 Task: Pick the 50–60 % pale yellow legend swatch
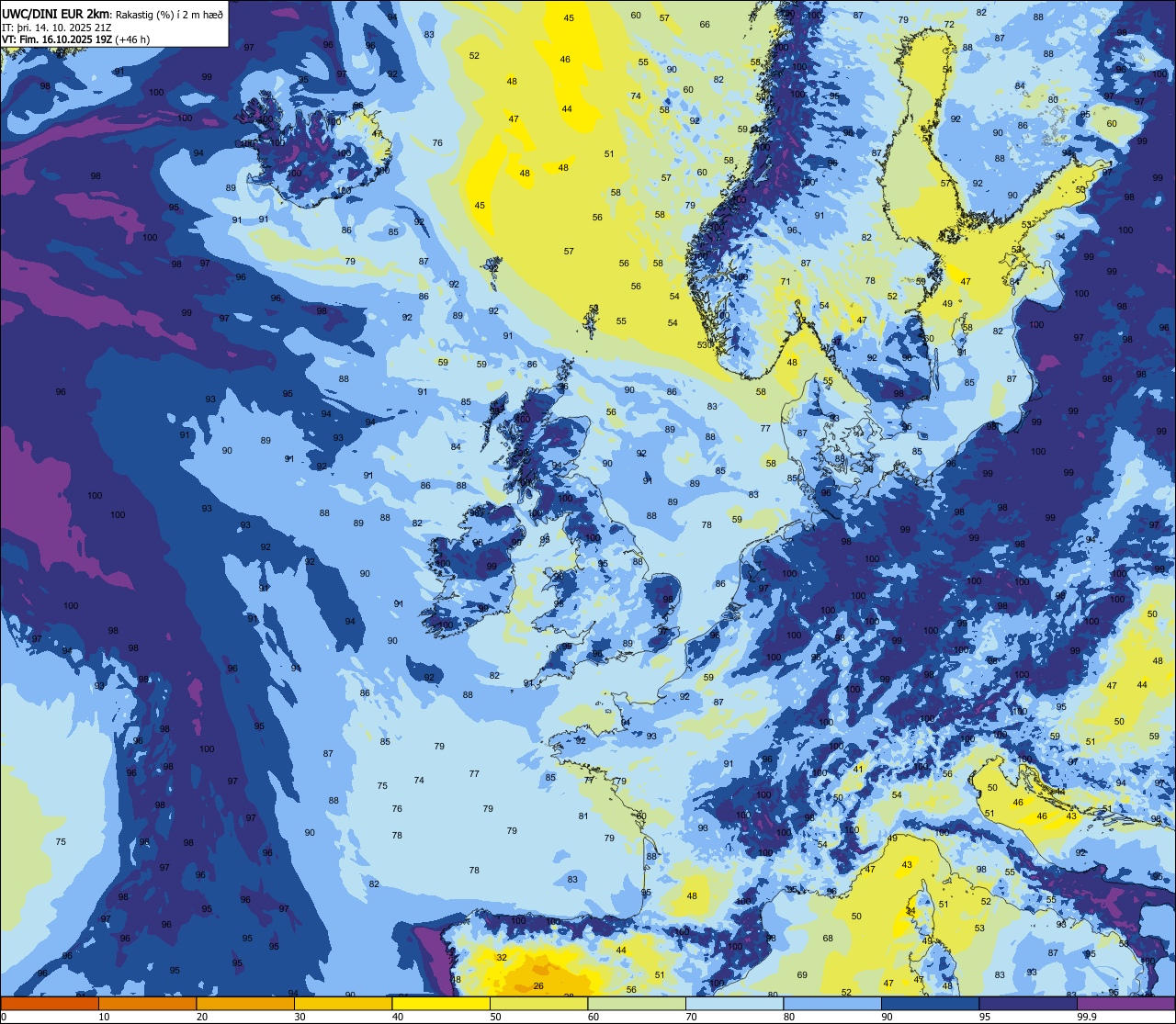(538, 1003)
